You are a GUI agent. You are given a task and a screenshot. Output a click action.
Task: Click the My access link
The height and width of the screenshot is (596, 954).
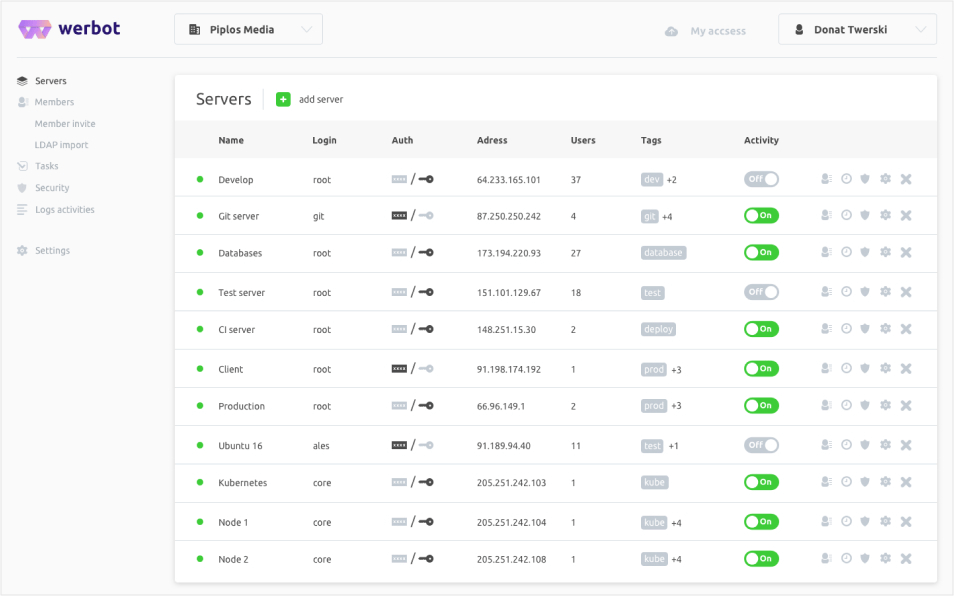click(x=717, y=31)
